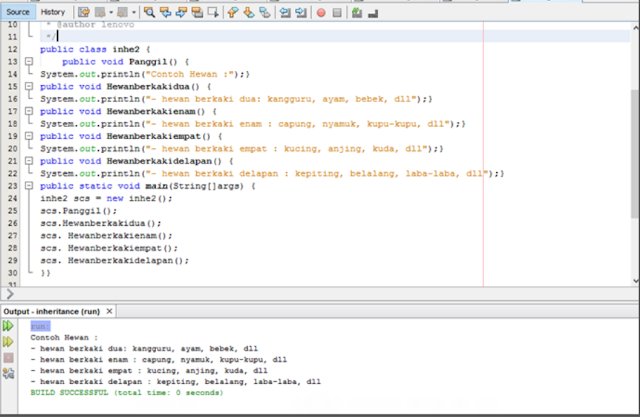
Task: Click the Hewanberkakiempat() declaration on line 19
Action: (159, 137)
